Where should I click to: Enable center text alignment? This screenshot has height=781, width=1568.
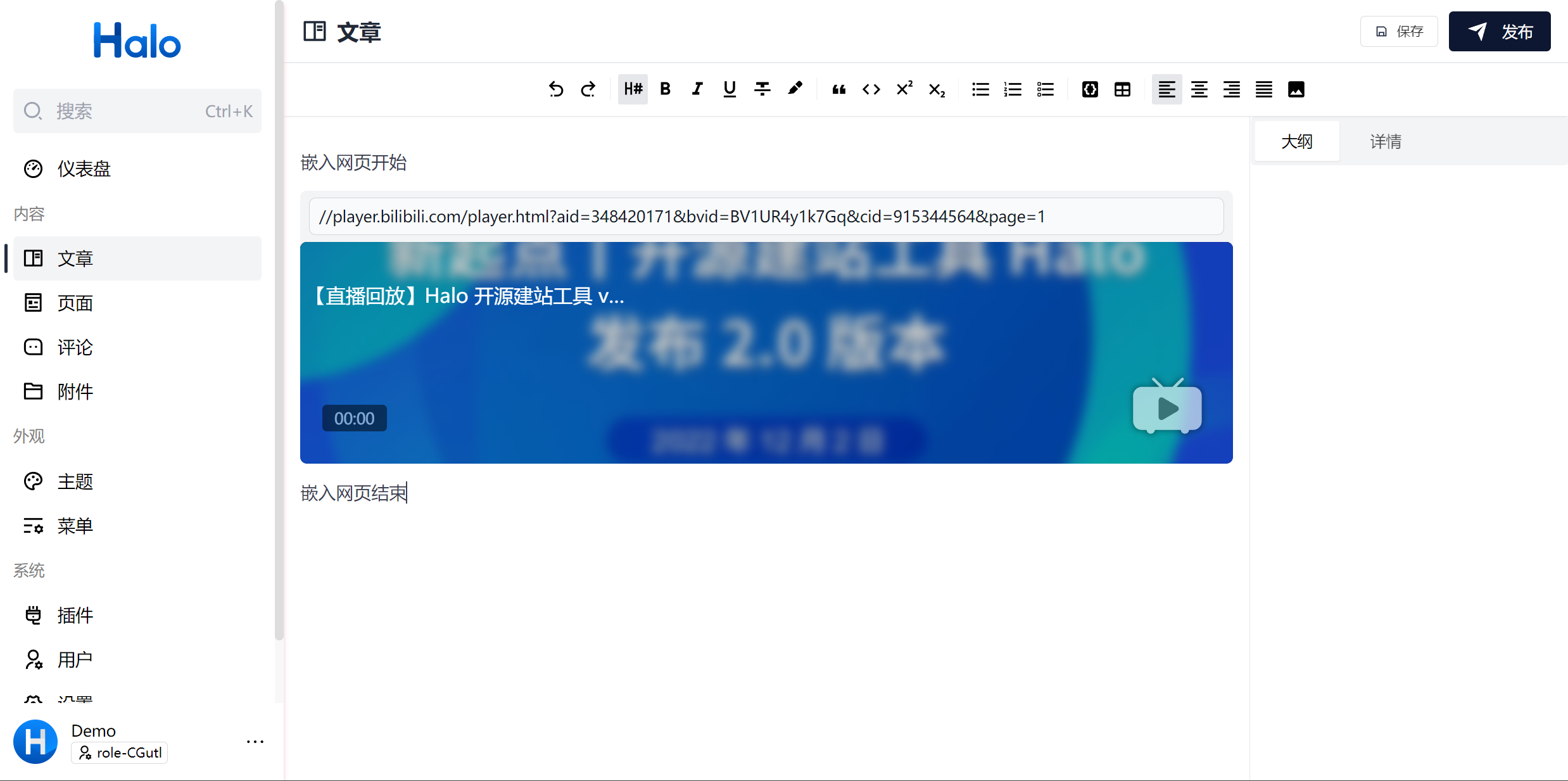(1199, 89)
